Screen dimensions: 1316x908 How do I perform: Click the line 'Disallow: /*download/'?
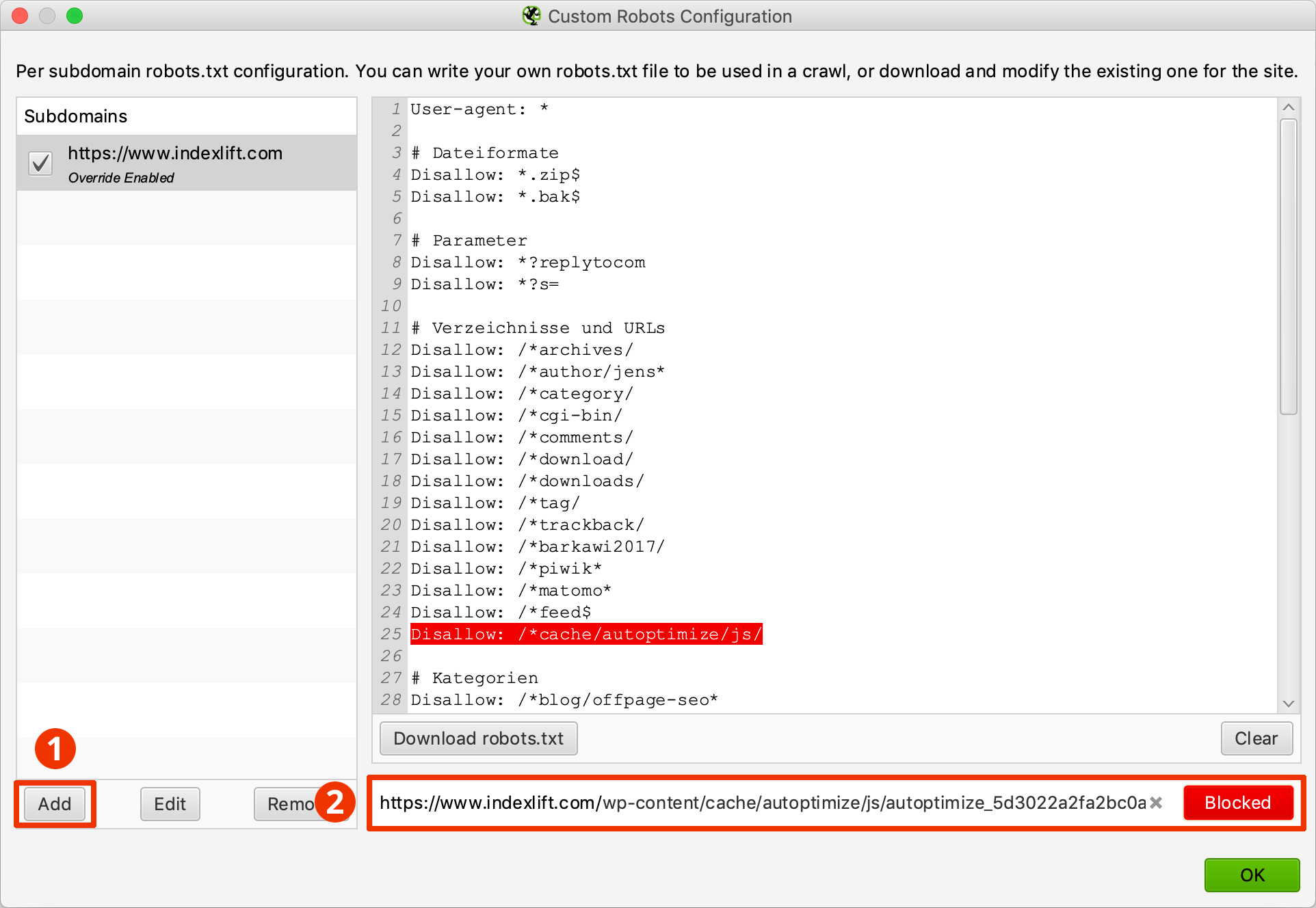(523, 459)
